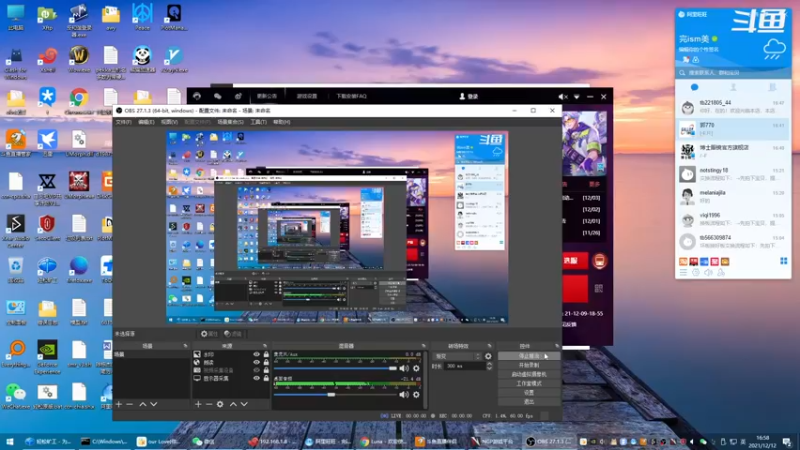Add a new scene with the plus icon
This screenshot has width=800, height=450.
(119, 404)
